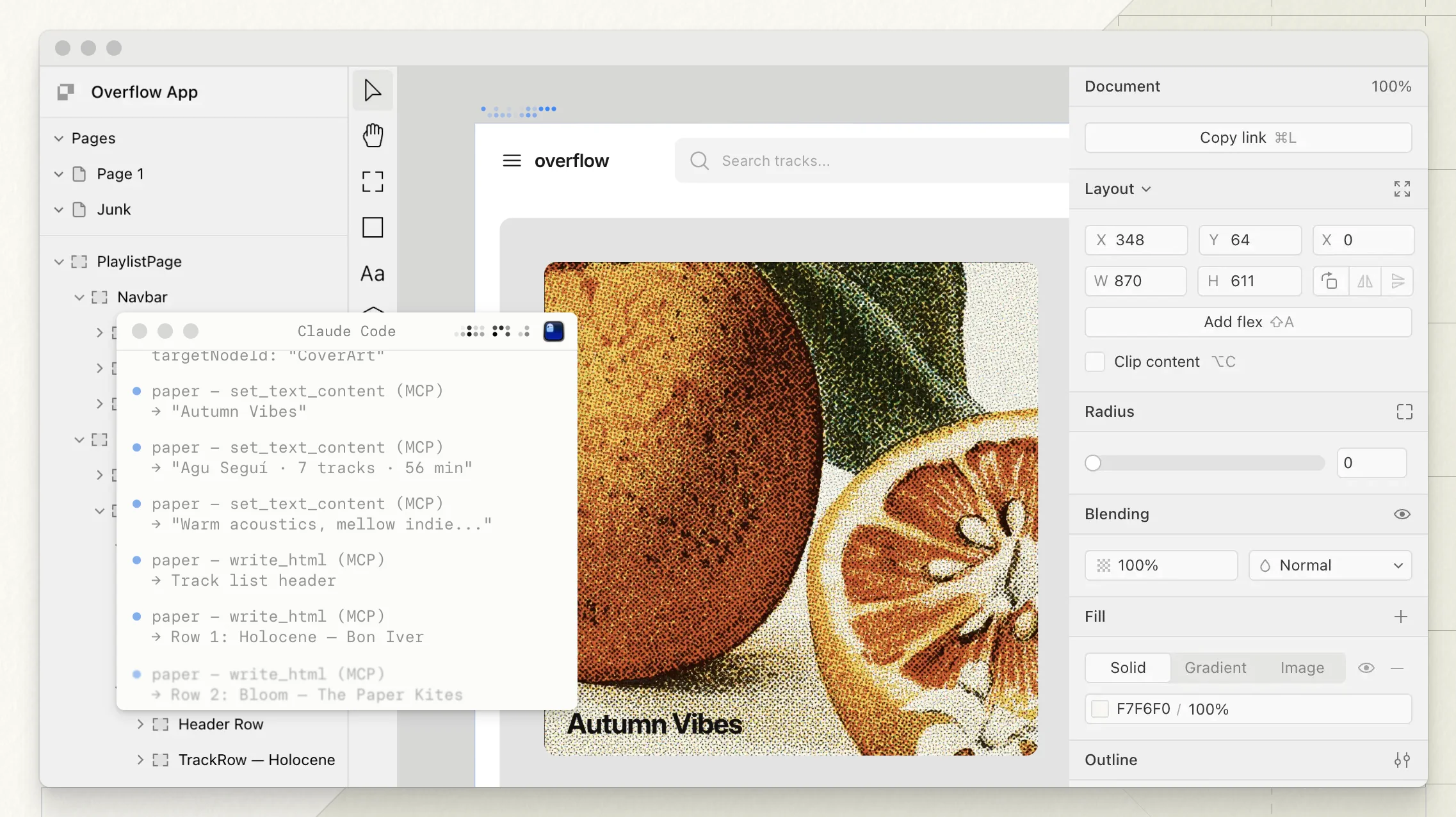Remove the fill with minus icon
This screenshot has width=1456, height=817.
(1397, 668)
